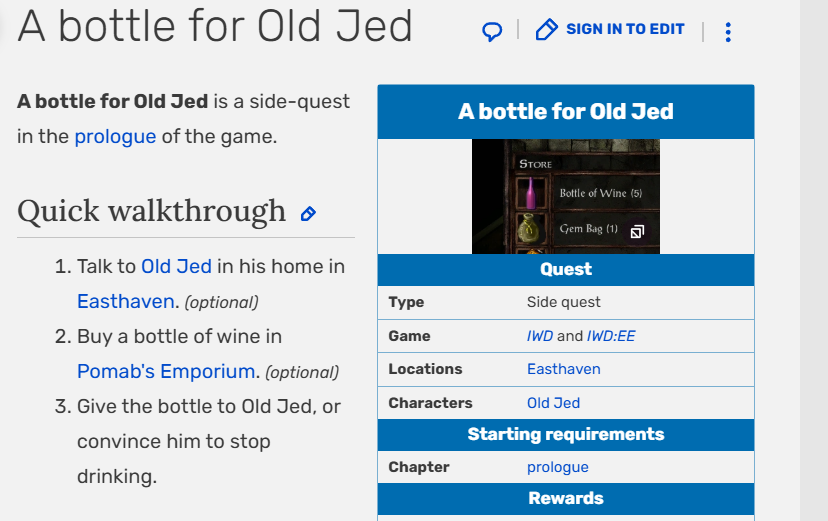Click the pencil icon beside Sign In To Edit
Image resolution: width=828 pixels, height=521 pixels.
coord(546,30)
